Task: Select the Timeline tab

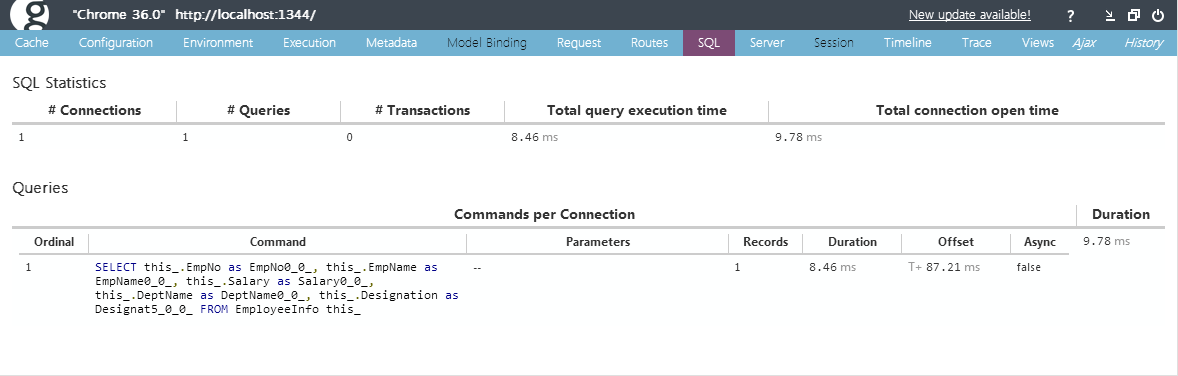Action: [908, 43]
